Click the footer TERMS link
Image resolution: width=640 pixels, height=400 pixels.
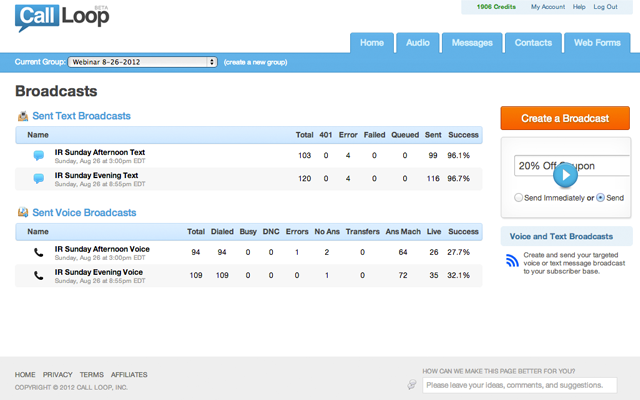pos(91,375)
